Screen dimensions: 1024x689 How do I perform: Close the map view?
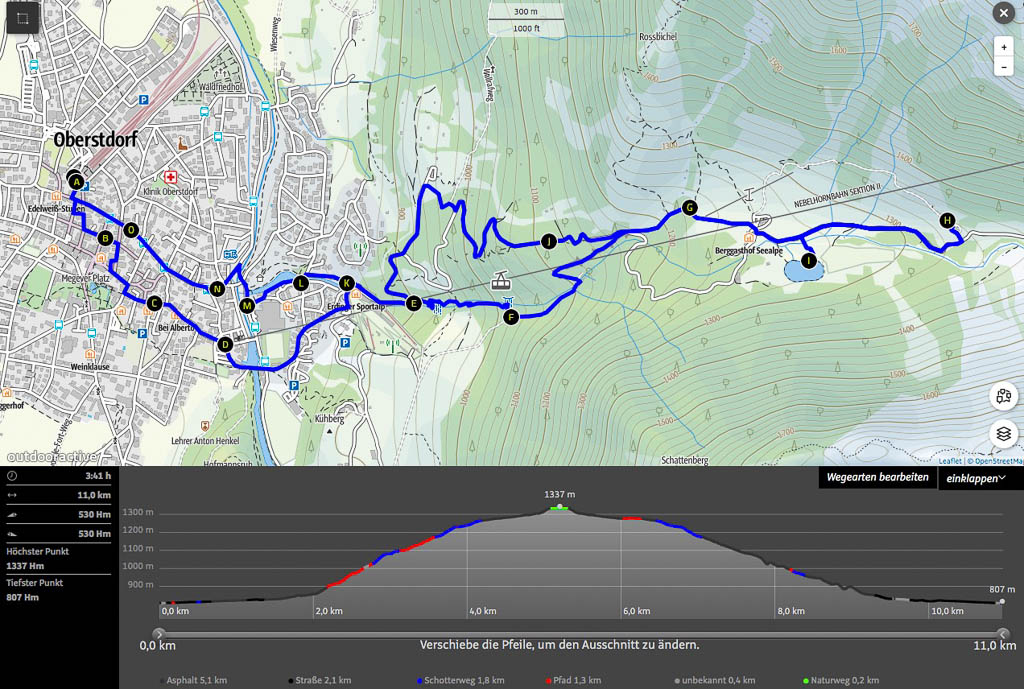[x=1003, y=13]
